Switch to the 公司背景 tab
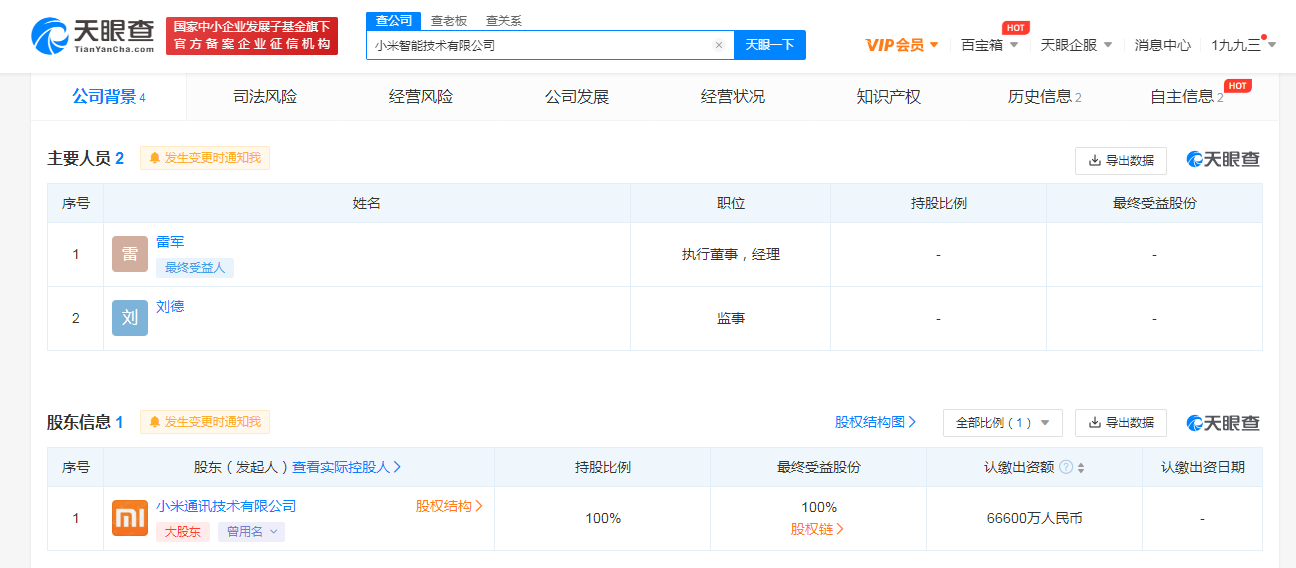 [x=109, y=97]
